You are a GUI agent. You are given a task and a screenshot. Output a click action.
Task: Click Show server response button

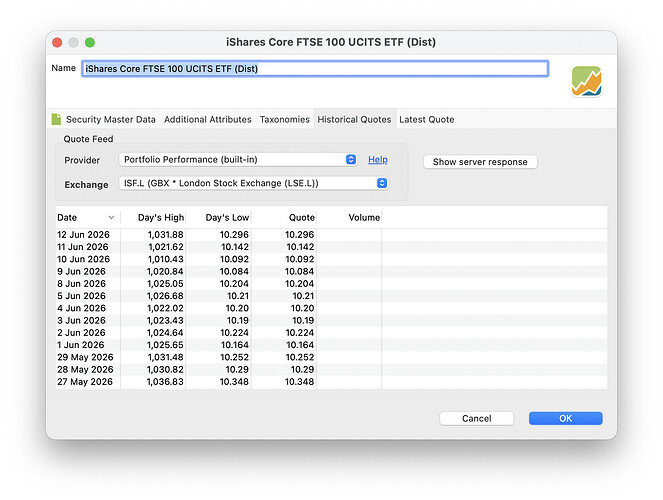click(x=480, y=162)
